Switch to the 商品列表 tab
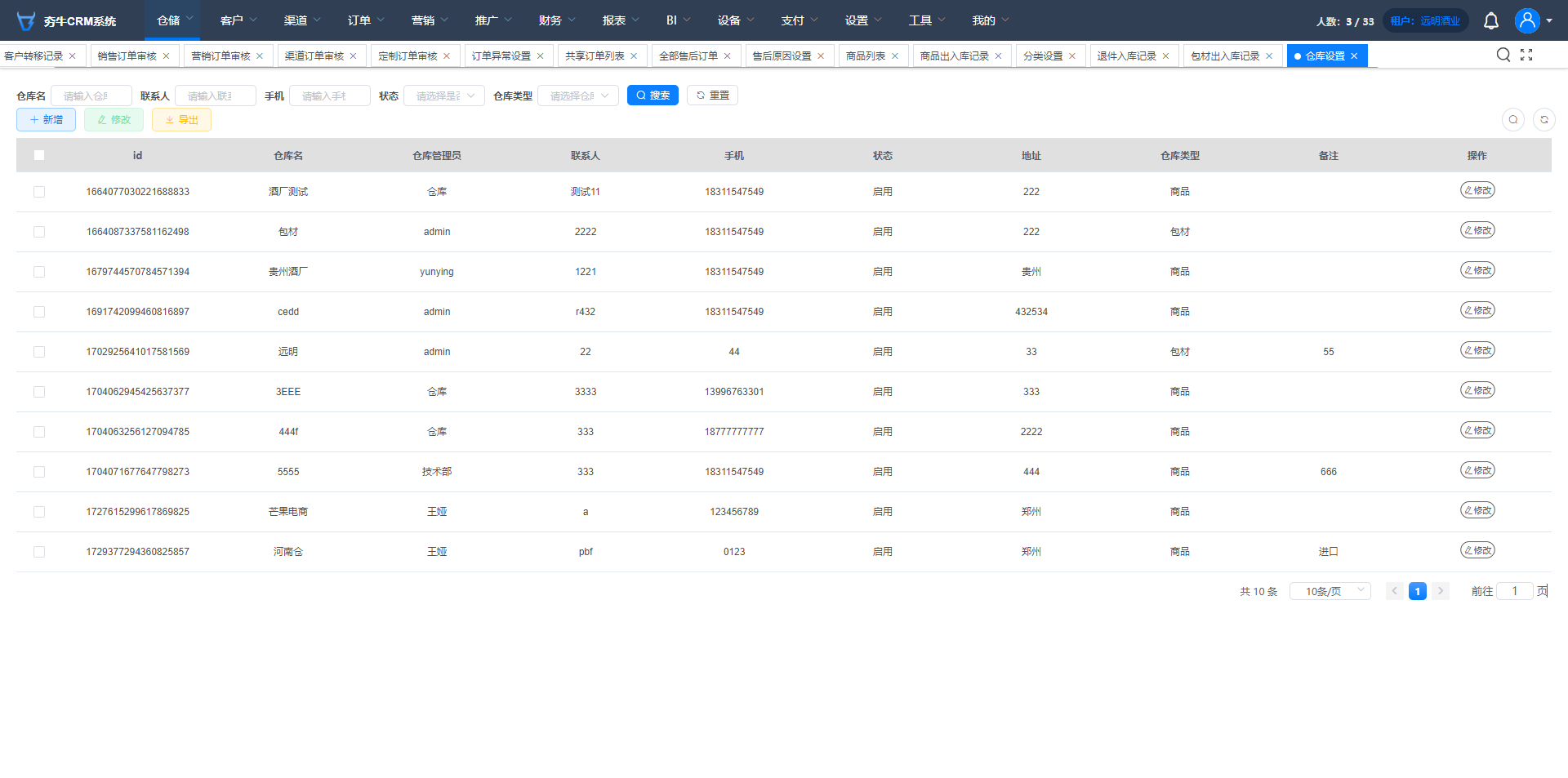The image size is (1568, 778). click(x=865, y=56)
